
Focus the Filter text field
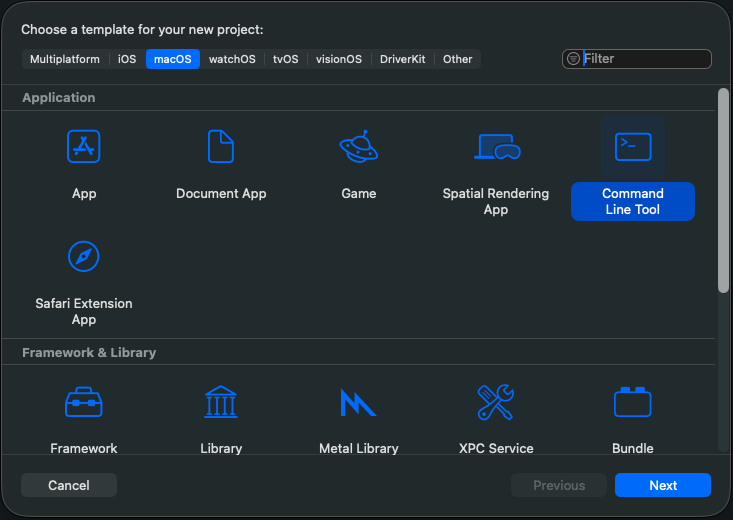coord(637,59)
